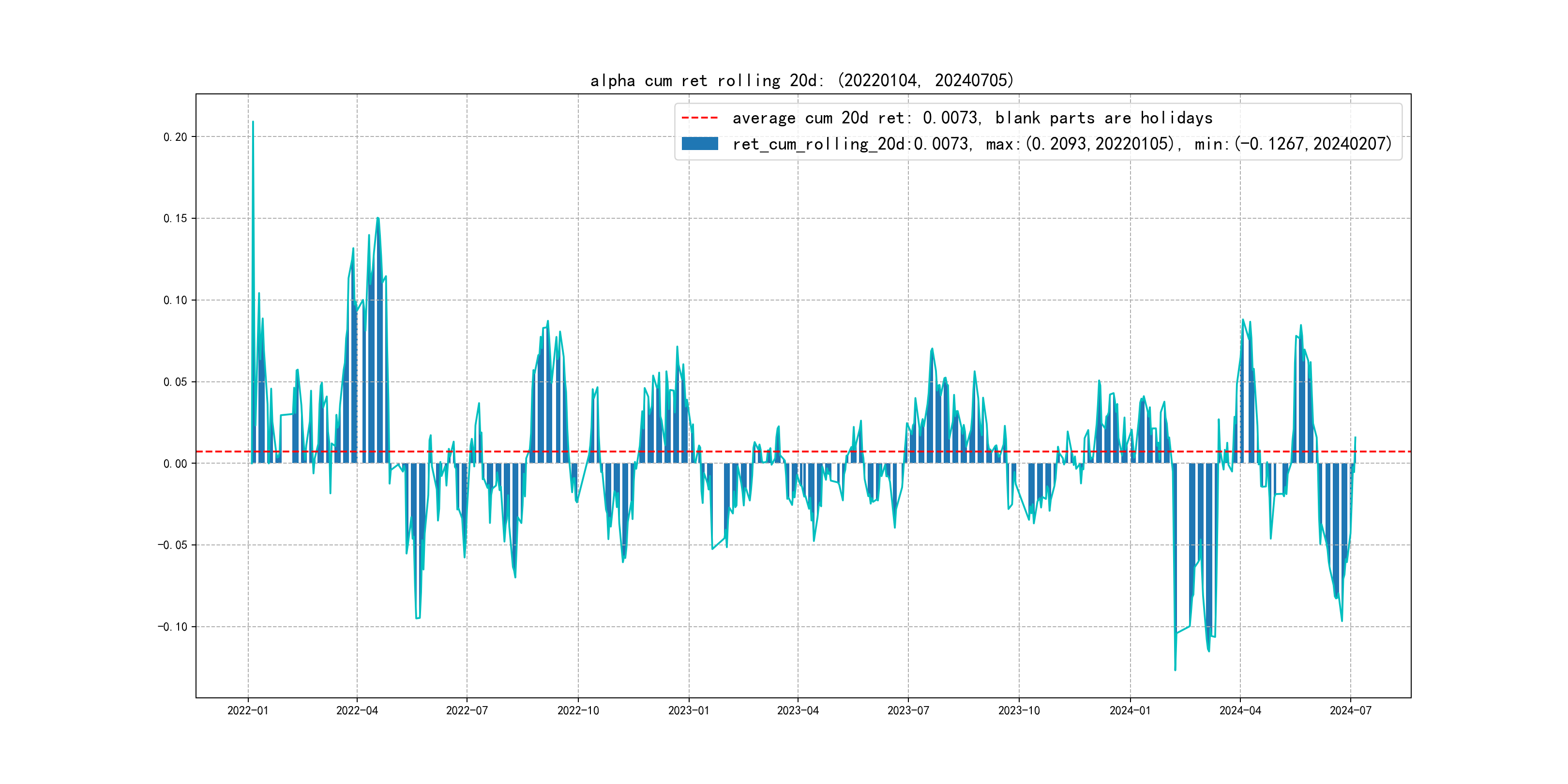Click the red dashed line legend sample
The image size is (1568, 784).
coord(699,118)
